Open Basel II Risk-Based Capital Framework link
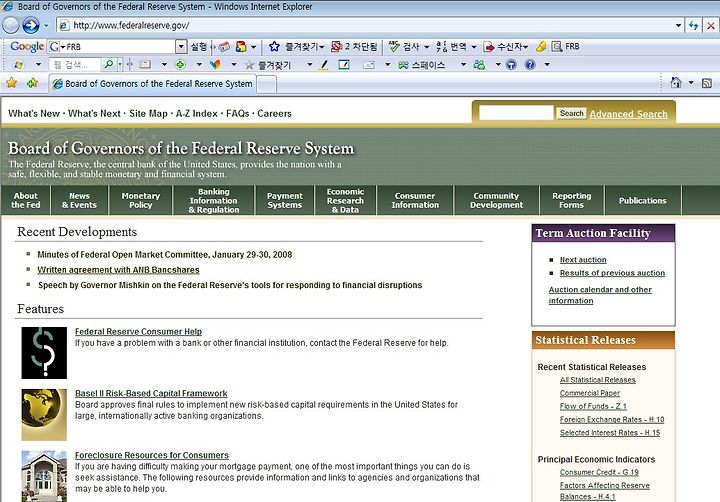720x502 pixels. pyautogui.click(x=151, y=393)
